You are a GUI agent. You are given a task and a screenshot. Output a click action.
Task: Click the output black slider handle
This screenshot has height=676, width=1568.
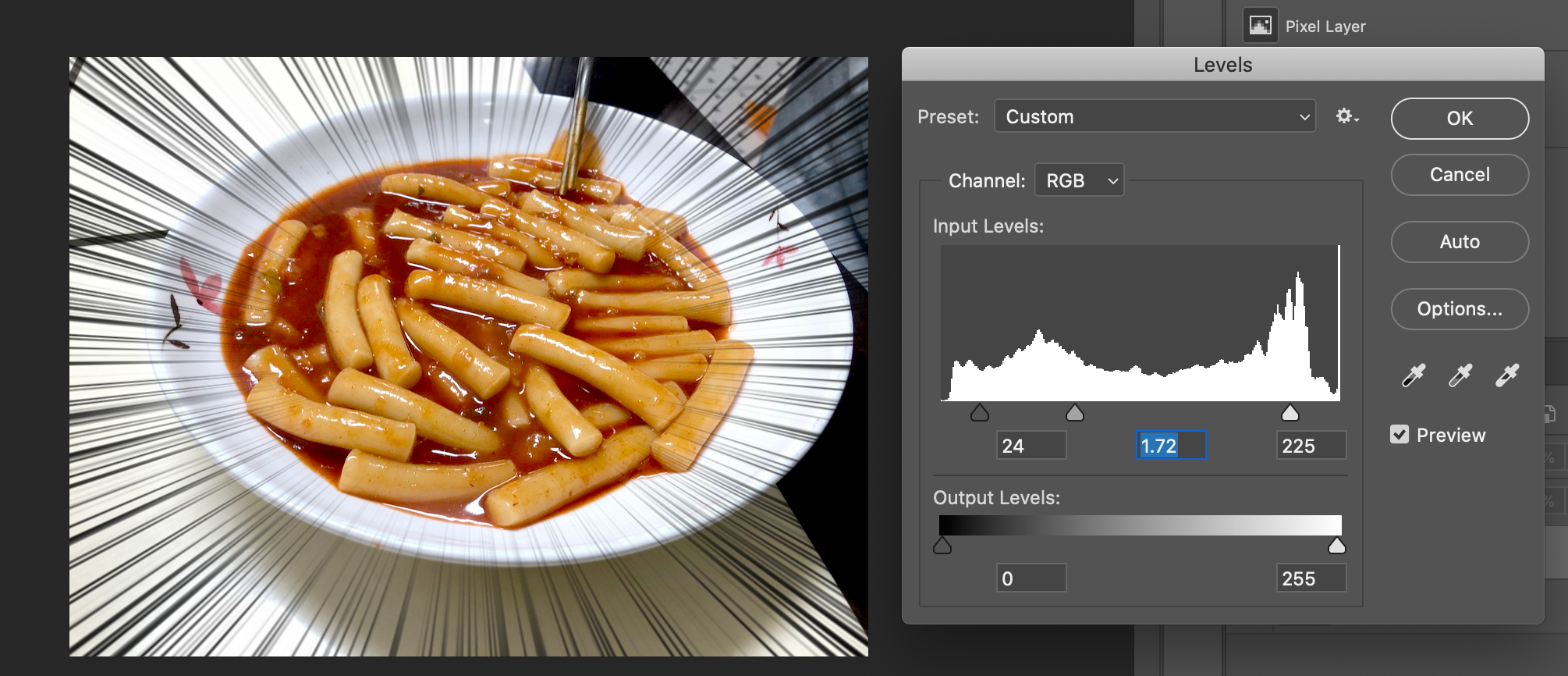tap(942, 546)
